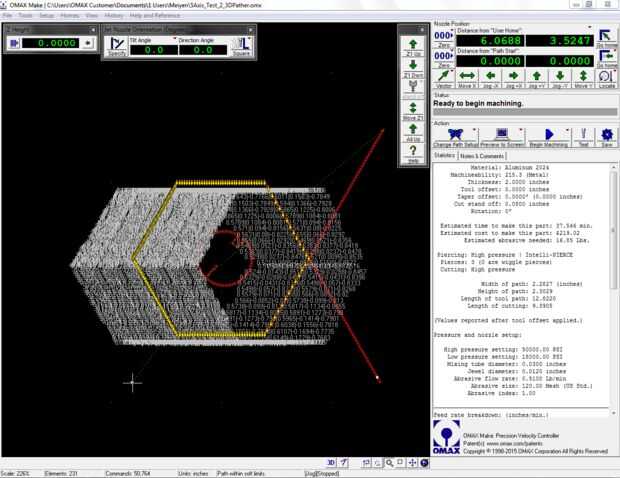Expand Change Path Setup options arrow
Viewport: 620px width, 478px height.
pyautogui.click(x=474, y=130)
